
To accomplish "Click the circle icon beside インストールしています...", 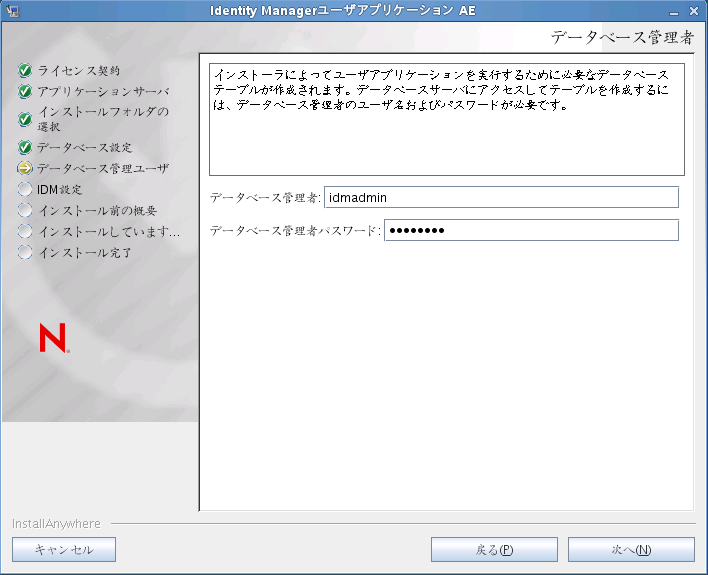I will click(25, 231).
